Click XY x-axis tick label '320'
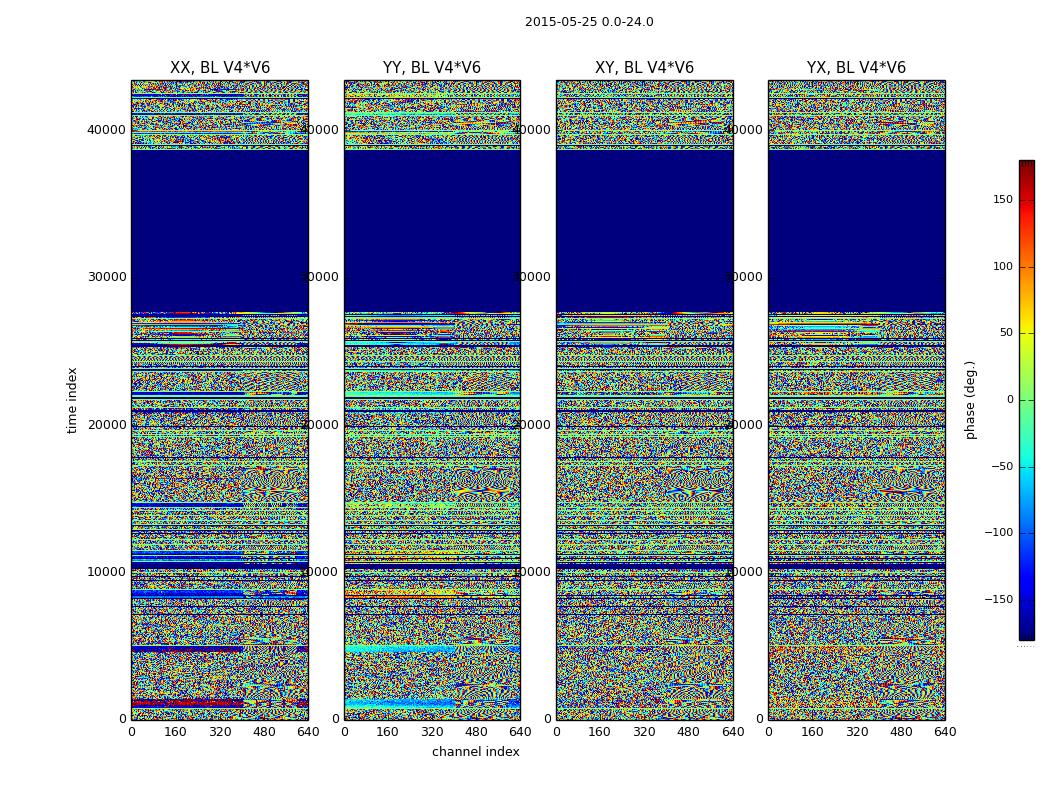 [x=645, y=732]
